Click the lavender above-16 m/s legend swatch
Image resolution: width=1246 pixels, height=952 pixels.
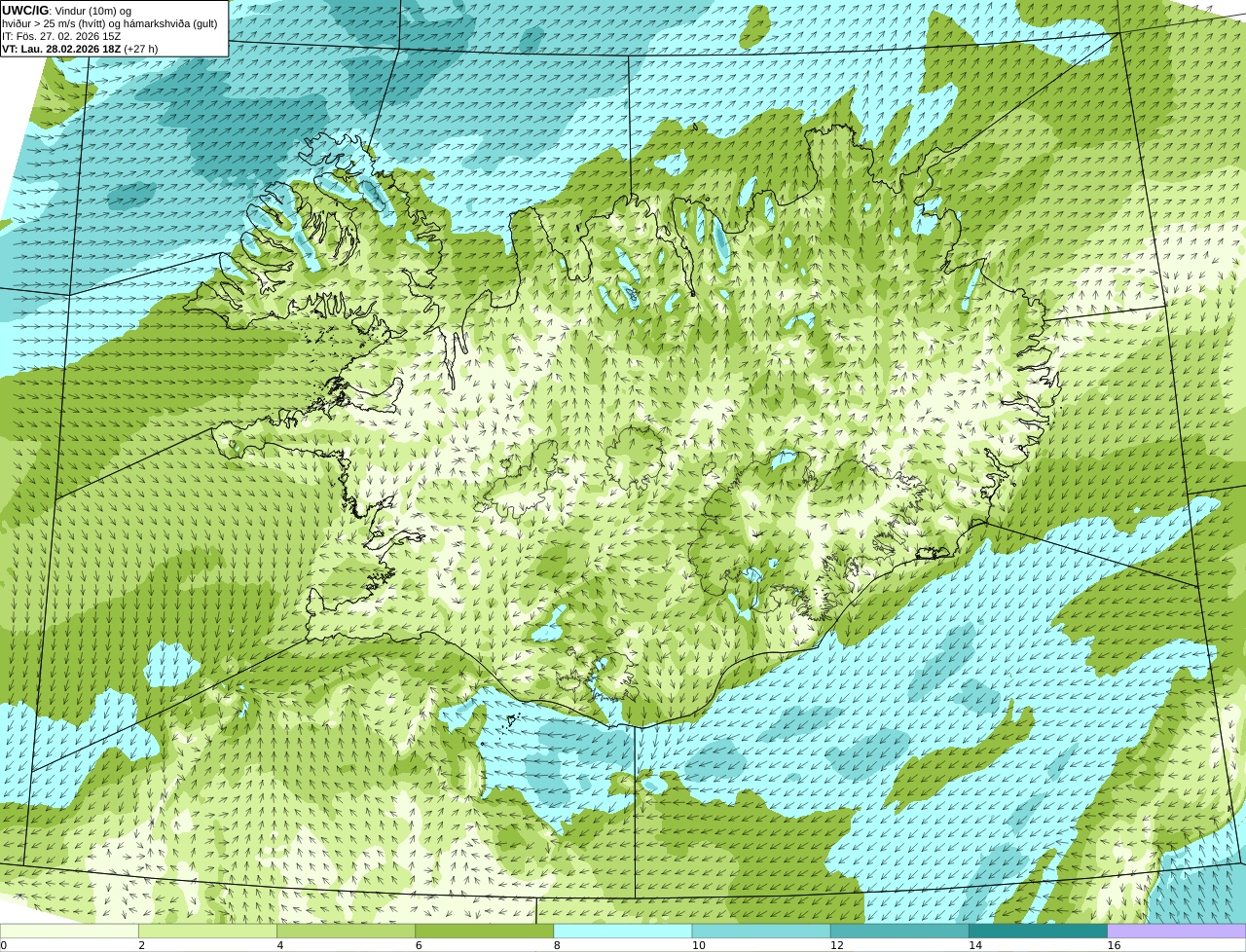tap(1177, 932)
